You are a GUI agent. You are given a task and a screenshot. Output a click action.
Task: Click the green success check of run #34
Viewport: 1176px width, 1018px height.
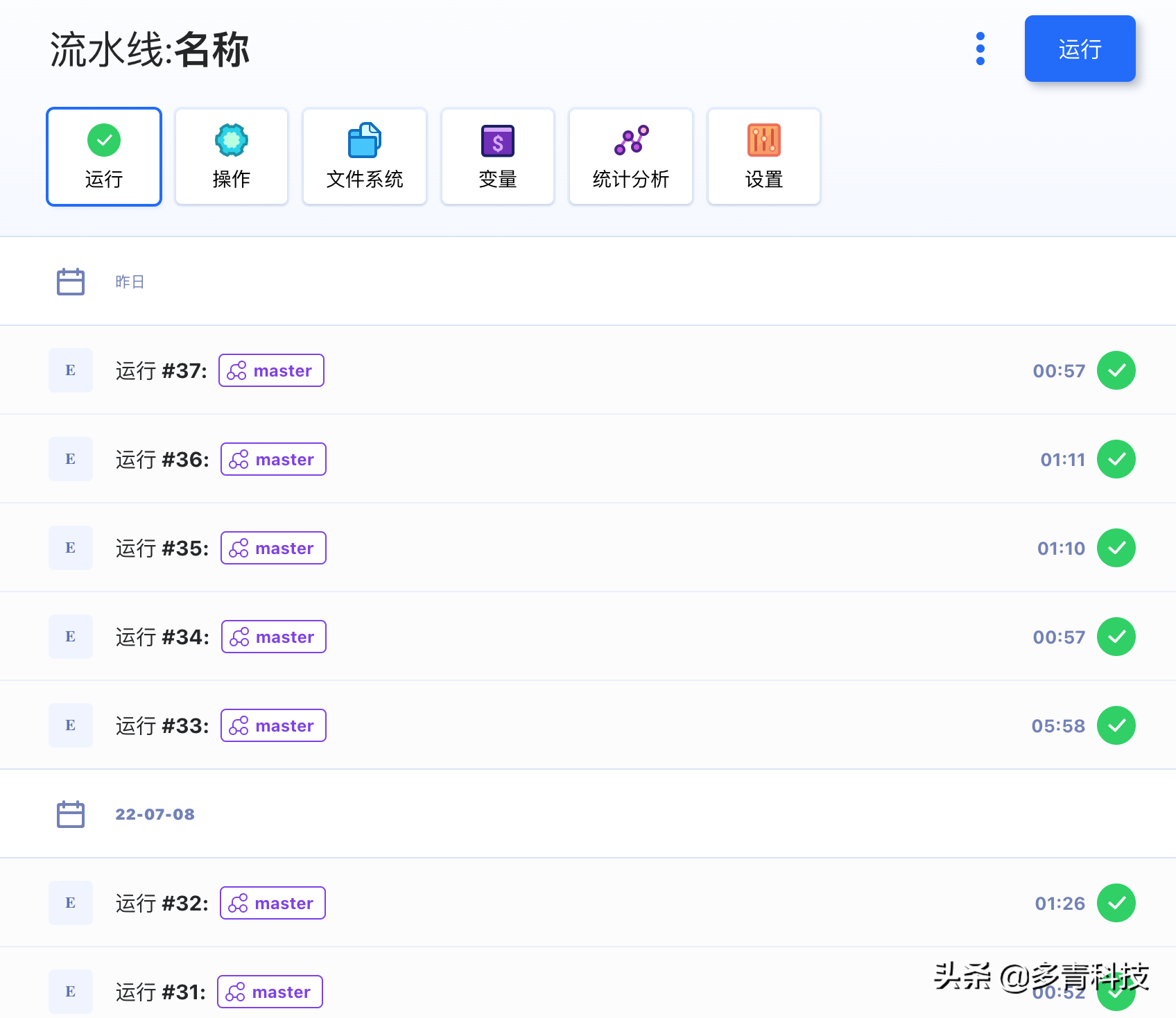point(1116,637)
